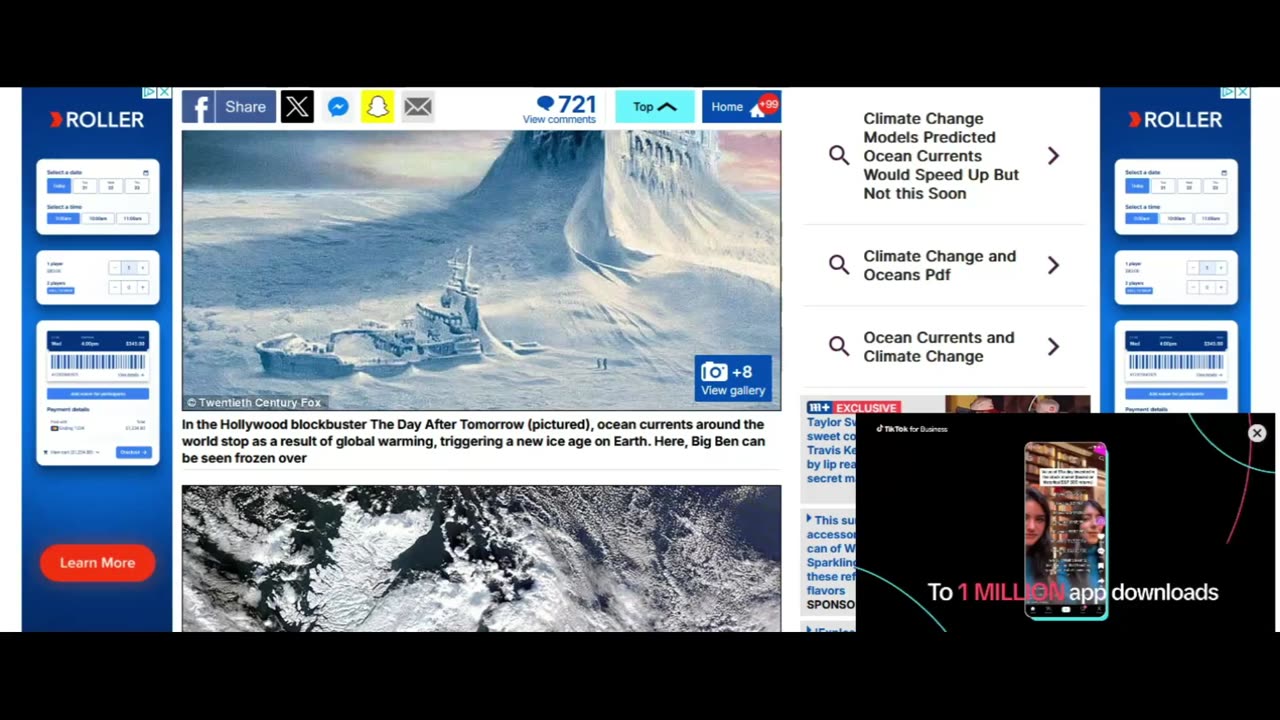Open Taylor Swift exclusive story link
This screenshot has height=720, width=1280.
tap(832, 450)
